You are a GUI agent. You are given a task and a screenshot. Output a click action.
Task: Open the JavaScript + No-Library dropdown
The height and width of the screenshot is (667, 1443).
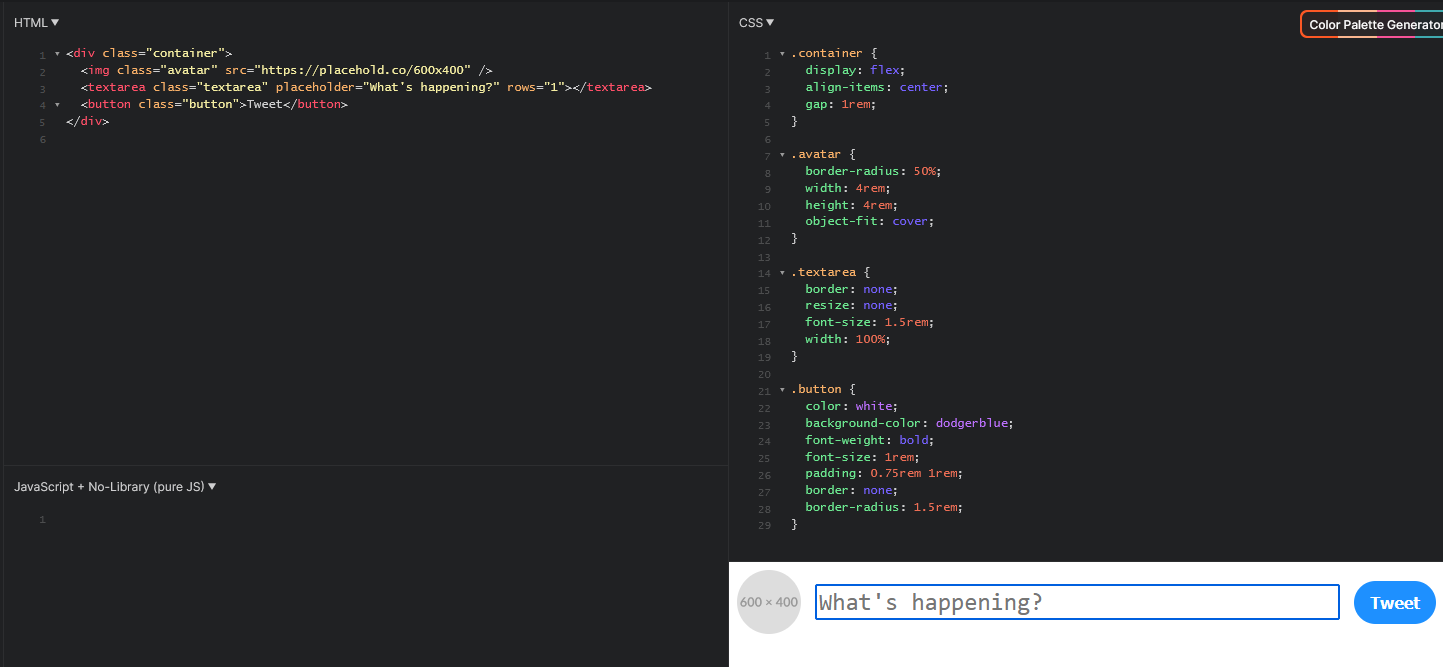(115, 487)
